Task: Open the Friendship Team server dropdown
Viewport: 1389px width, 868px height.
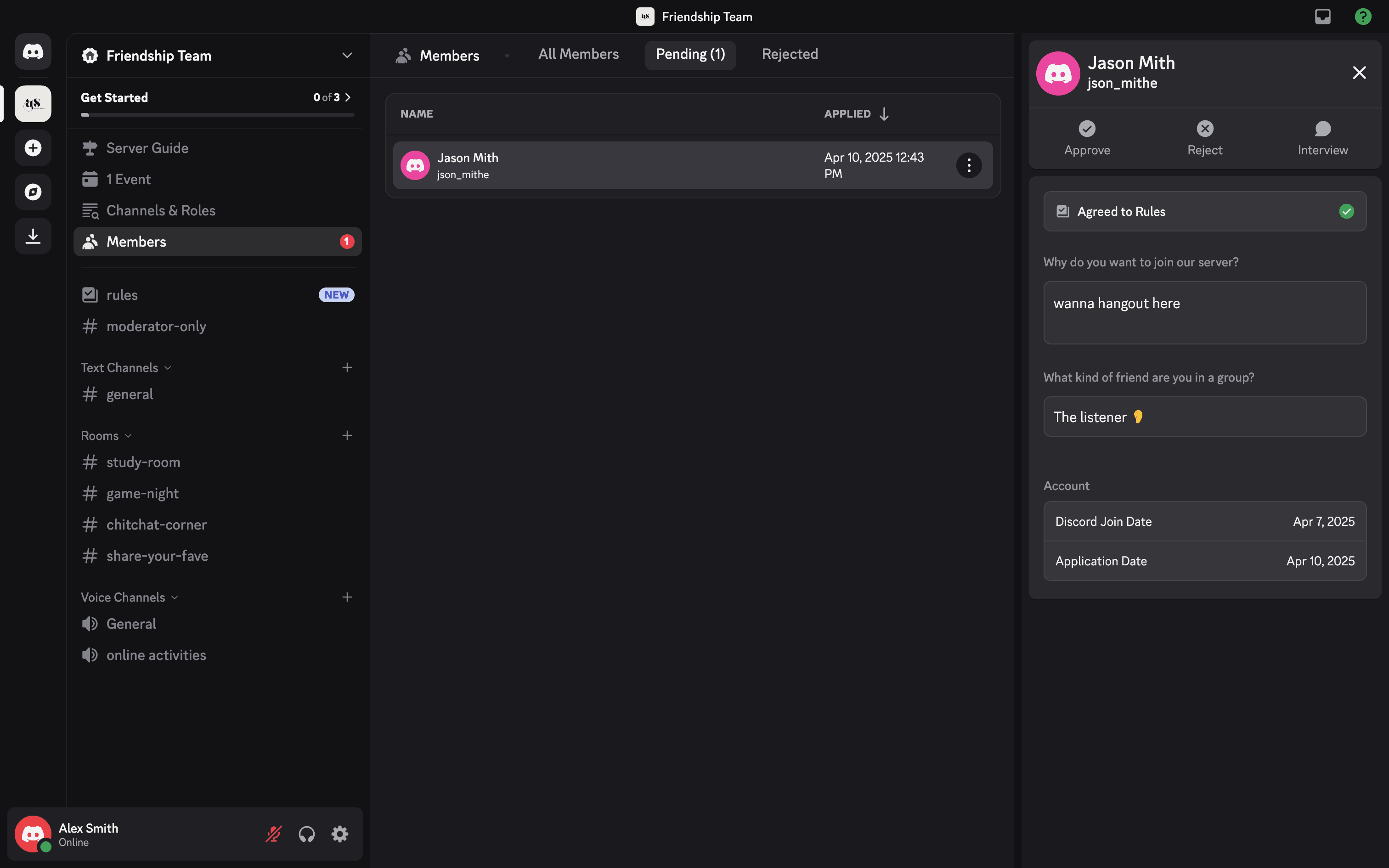Action: 347,56
